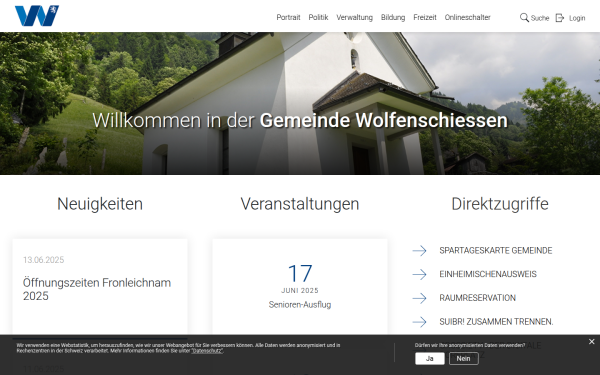Click the event date number 17
The height and width of the screenshot is (375, 600).
click(x=300, y=274)
